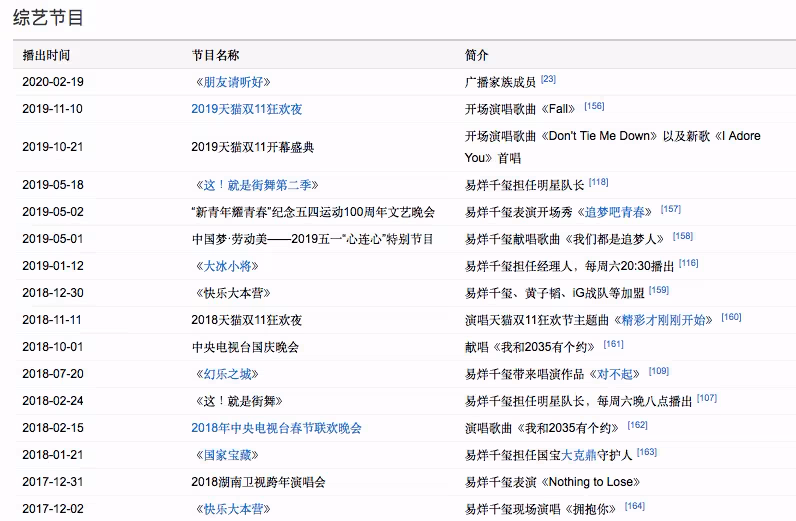Open the 2019天猫双11狂欢夜 link
Viewport: 796px width, 521px height.
247,109
